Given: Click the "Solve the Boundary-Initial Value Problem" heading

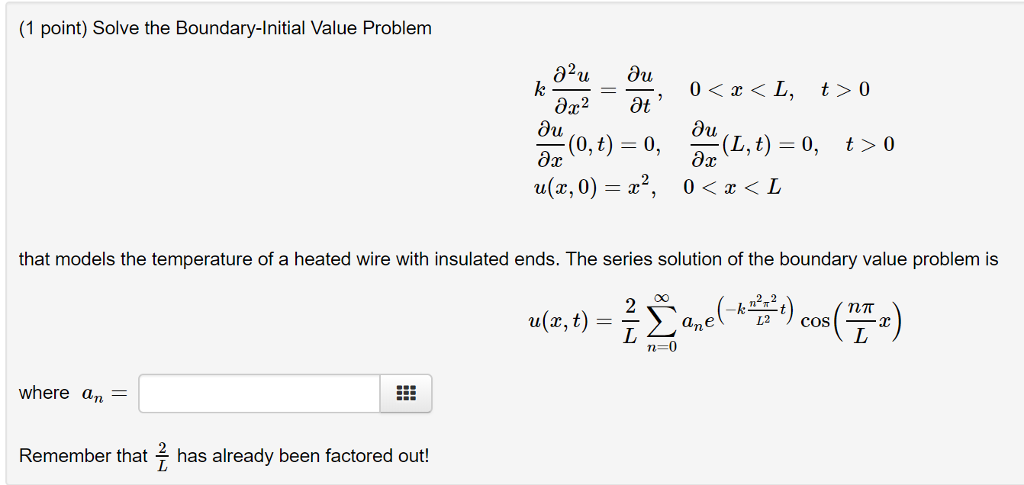Looking at the screenshot, I should point(262,29).
